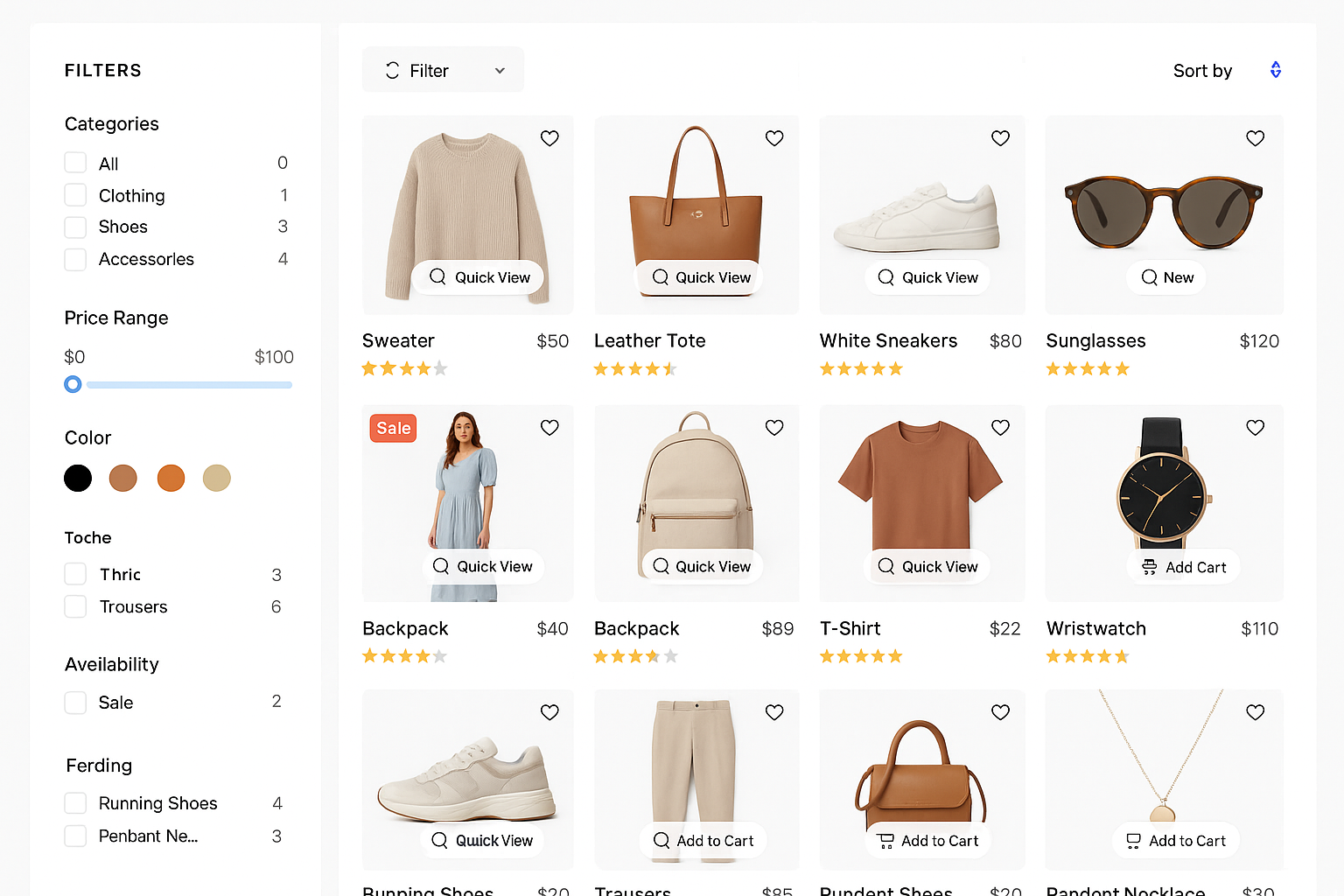Add the Pendant Necklace to Cart
Viewport: 1344px width, 896px height.
coord(1175,840)
